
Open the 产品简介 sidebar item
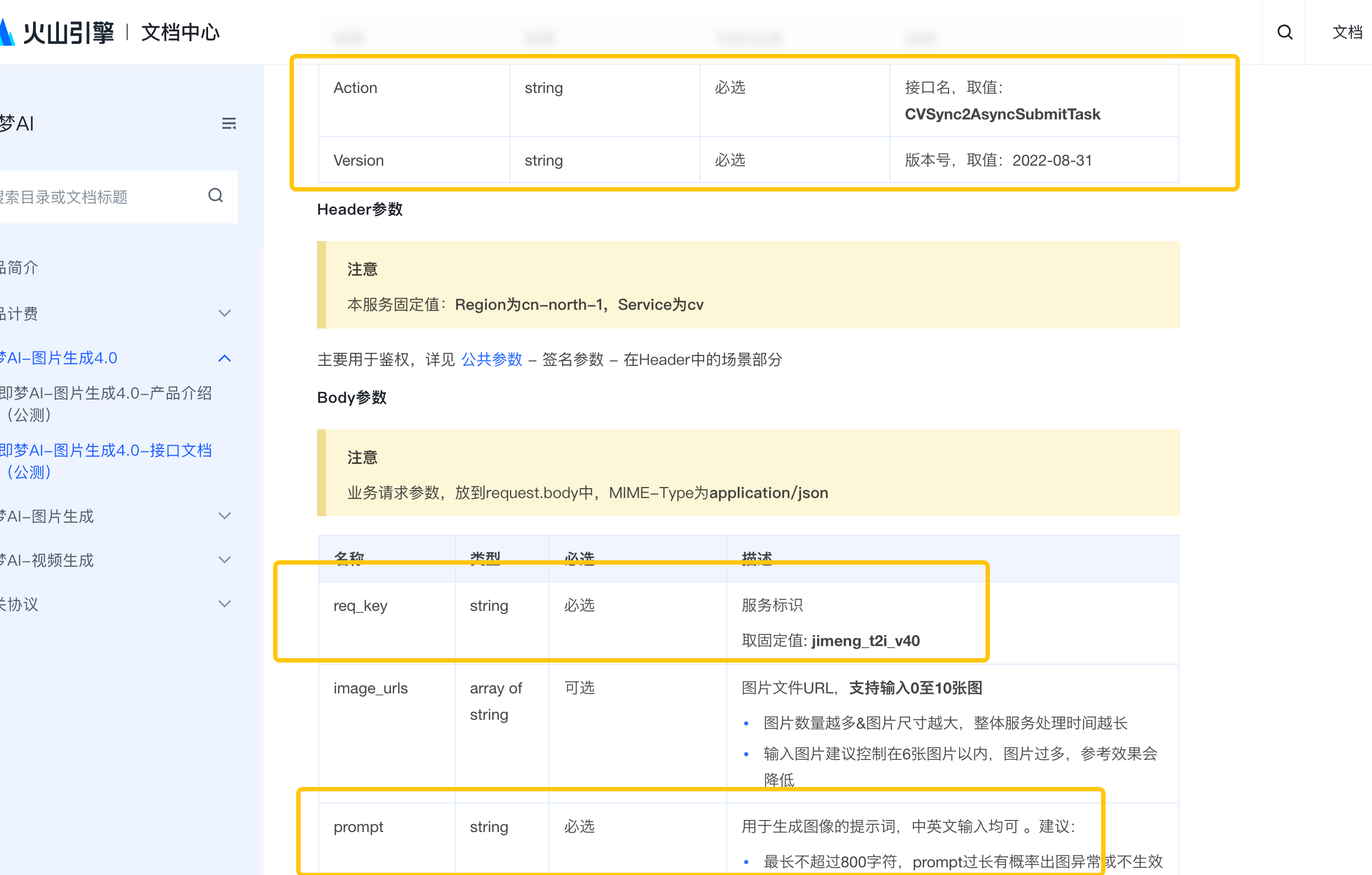(x=20, y=268)
